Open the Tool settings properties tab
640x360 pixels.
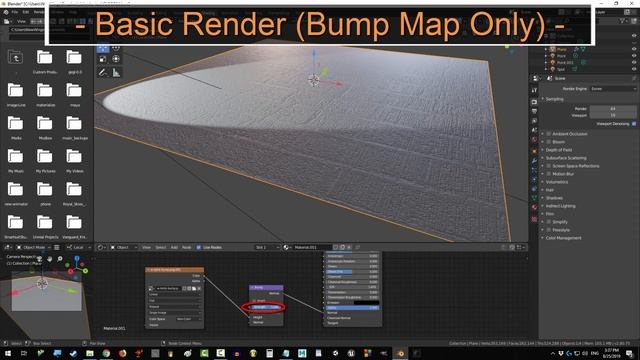(534, 90)
